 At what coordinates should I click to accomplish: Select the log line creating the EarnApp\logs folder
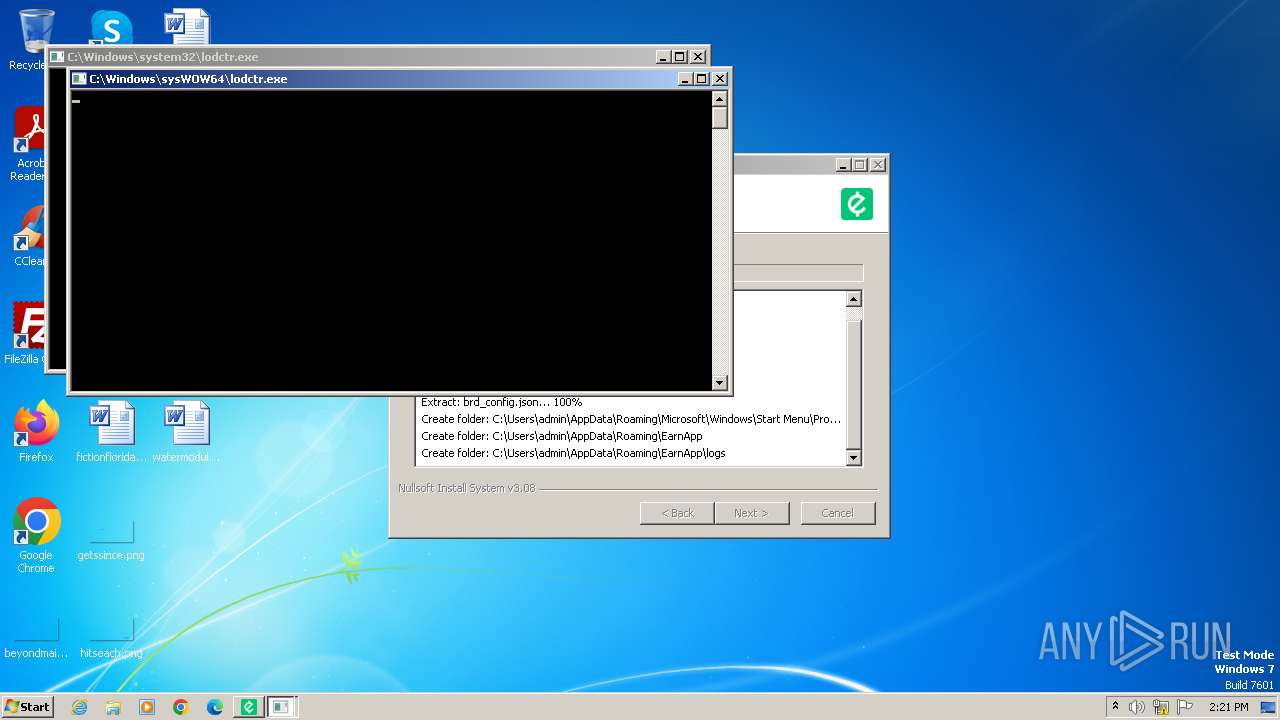[x=573, y=453]
